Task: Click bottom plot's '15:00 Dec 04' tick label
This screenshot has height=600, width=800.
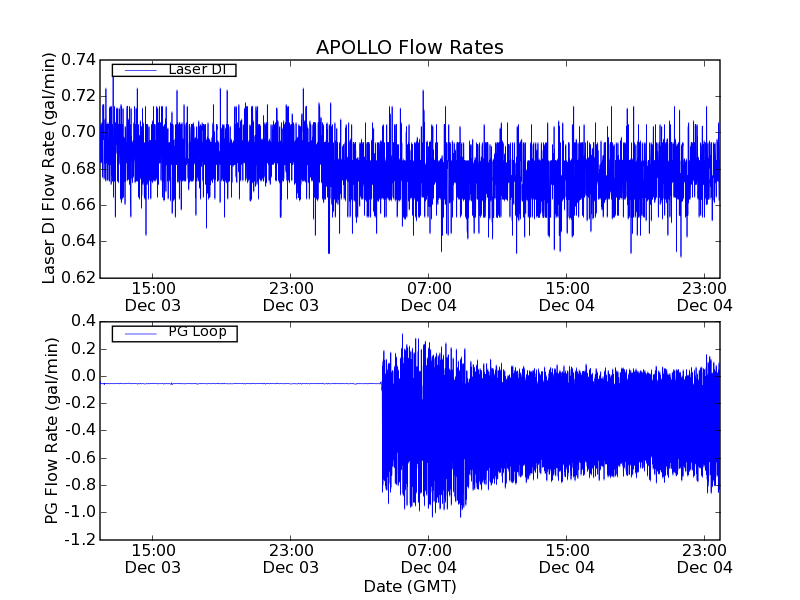Action: pos(567,559)
